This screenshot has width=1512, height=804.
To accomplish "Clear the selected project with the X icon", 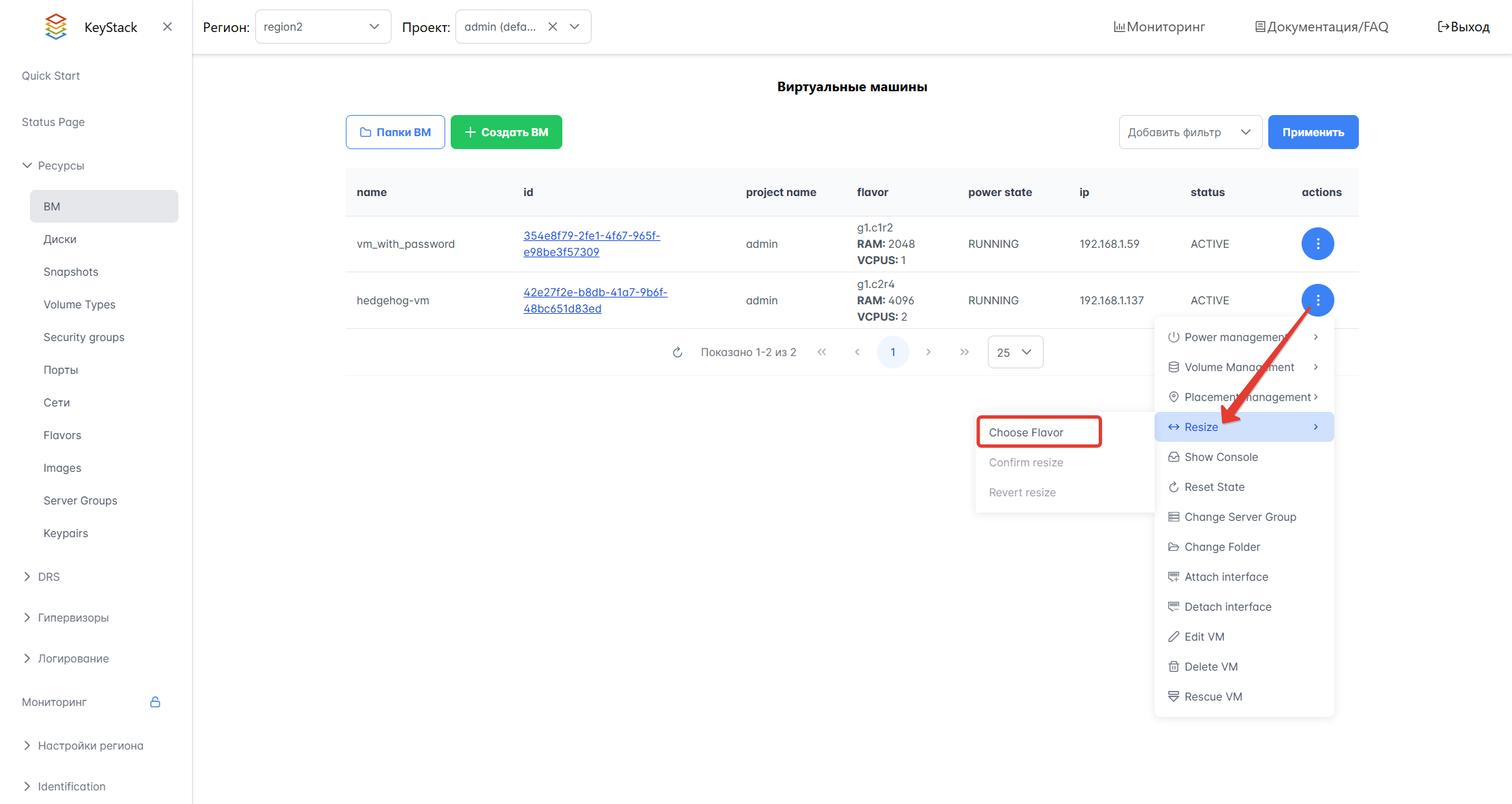I will click(553, 27).
